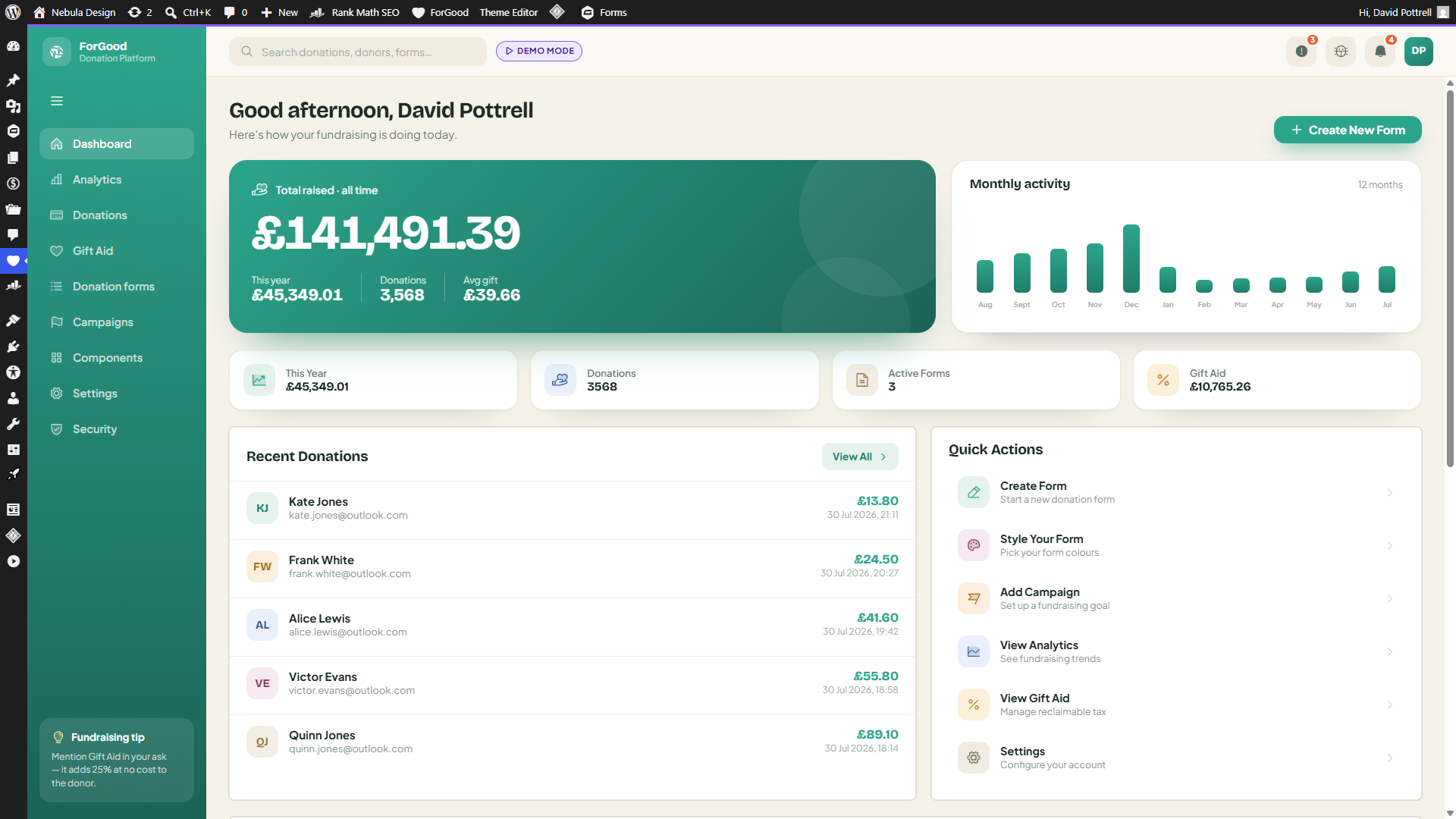
Task: Click the diamond icon in admin bar
Action: [x=557, y=12]
